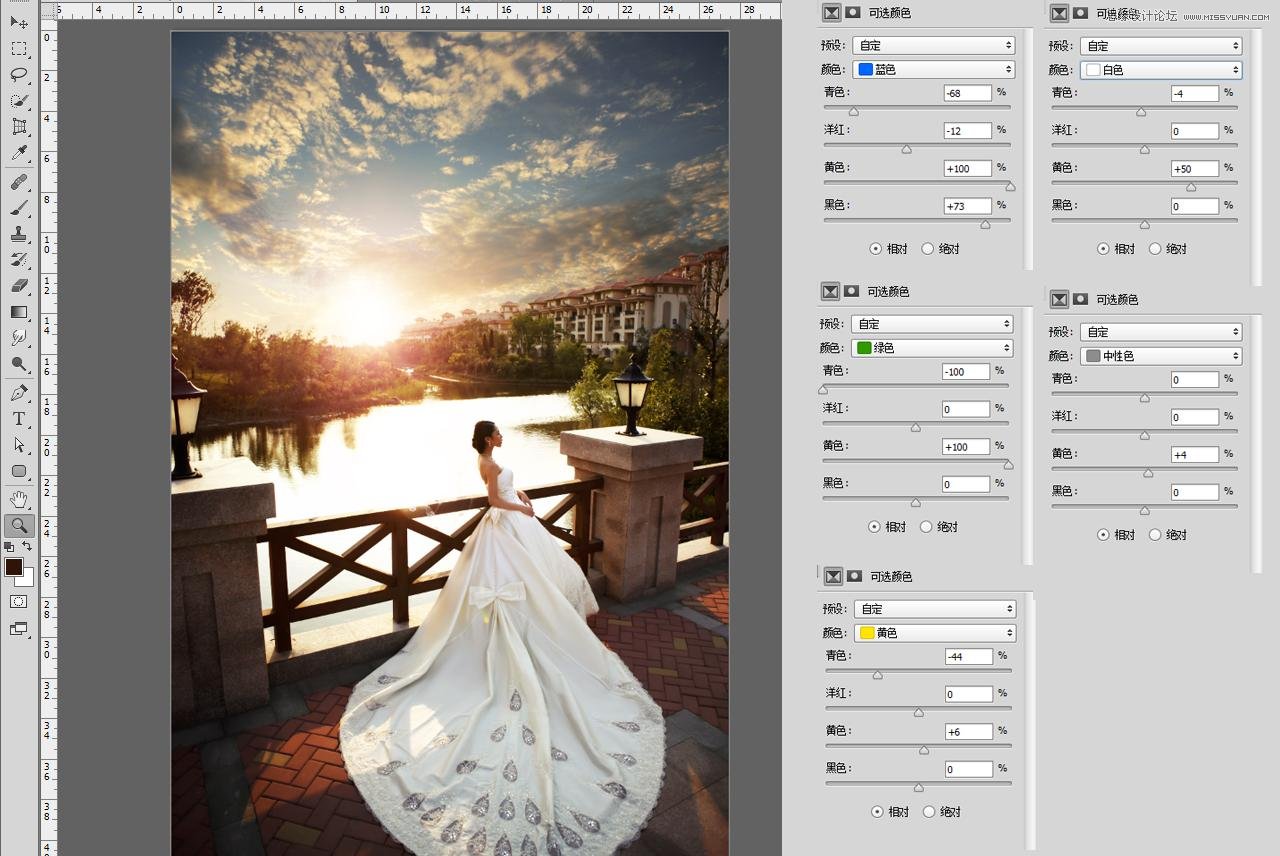Click the adjustment icon in the 绿色 panel header

[830, 291]
